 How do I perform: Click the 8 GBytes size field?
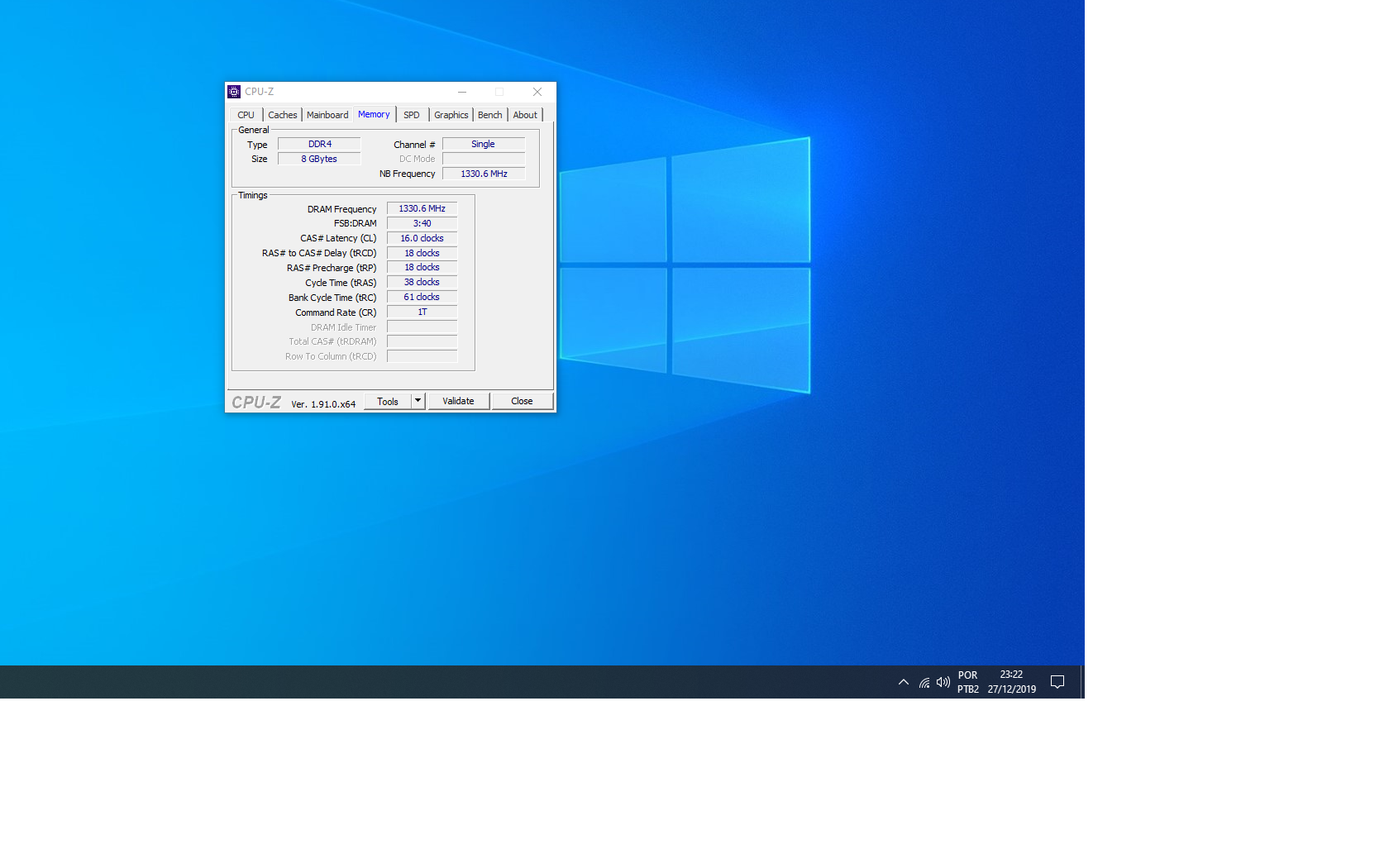pyautogui.click(x=320, y=159)
